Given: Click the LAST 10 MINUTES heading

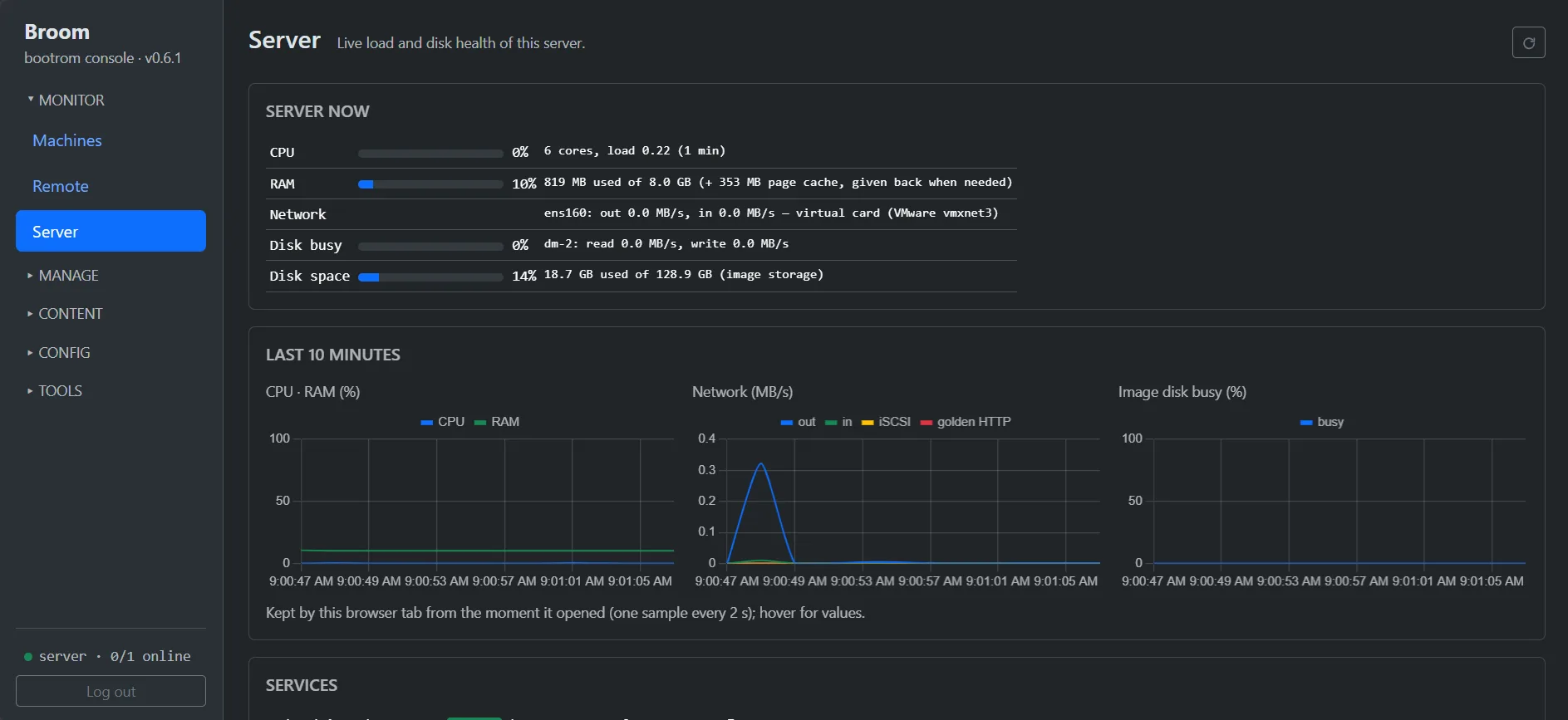Looking at the screenshot, I should 333,355.
